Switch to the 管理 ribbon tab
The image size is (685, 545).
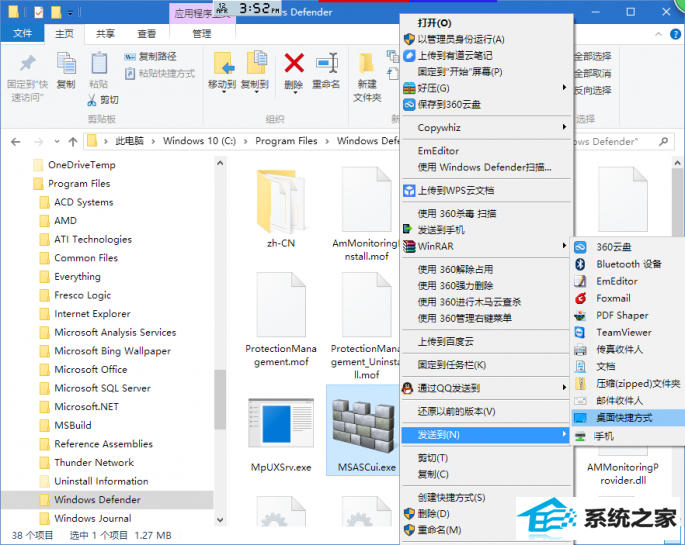tap(202, 34)
